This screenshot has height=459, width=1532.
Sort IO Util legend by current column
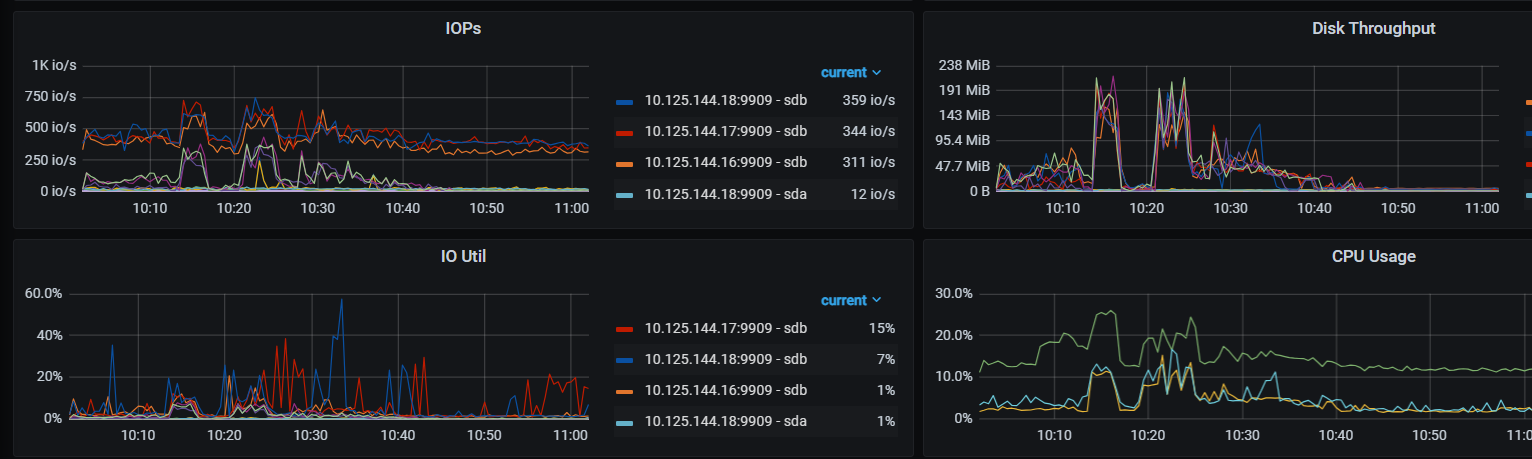tap(850, 301)
